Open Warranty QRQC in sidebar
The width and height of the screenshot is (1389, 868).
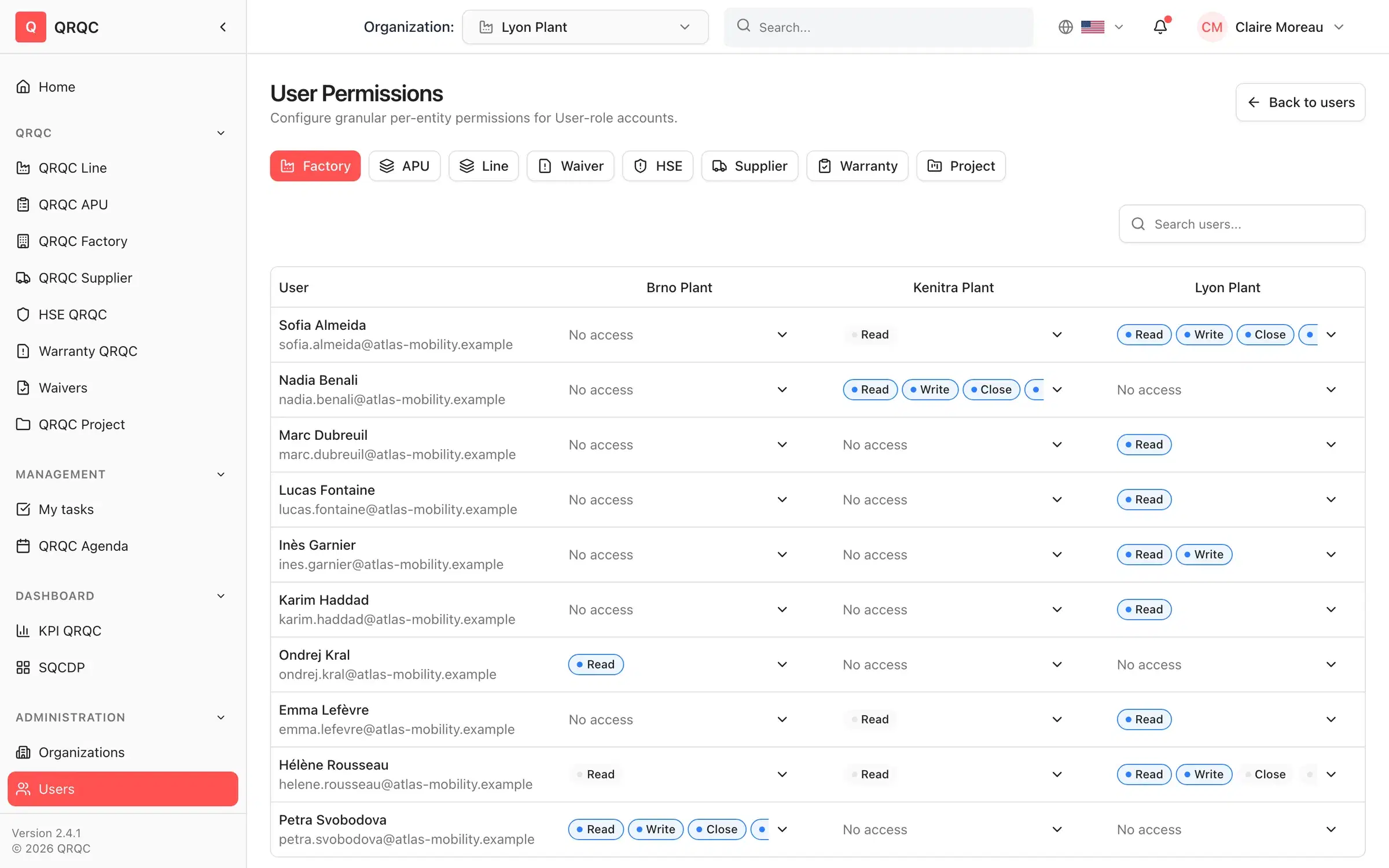coord(123,351)
